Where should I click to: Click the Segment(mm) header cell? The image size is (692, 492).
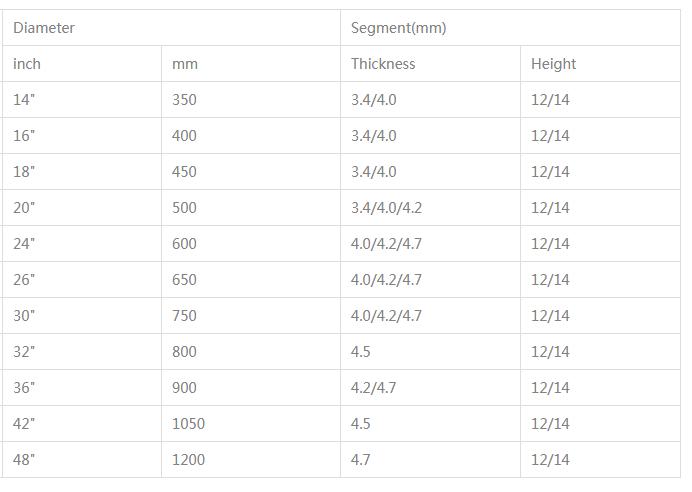coord(398,28)
